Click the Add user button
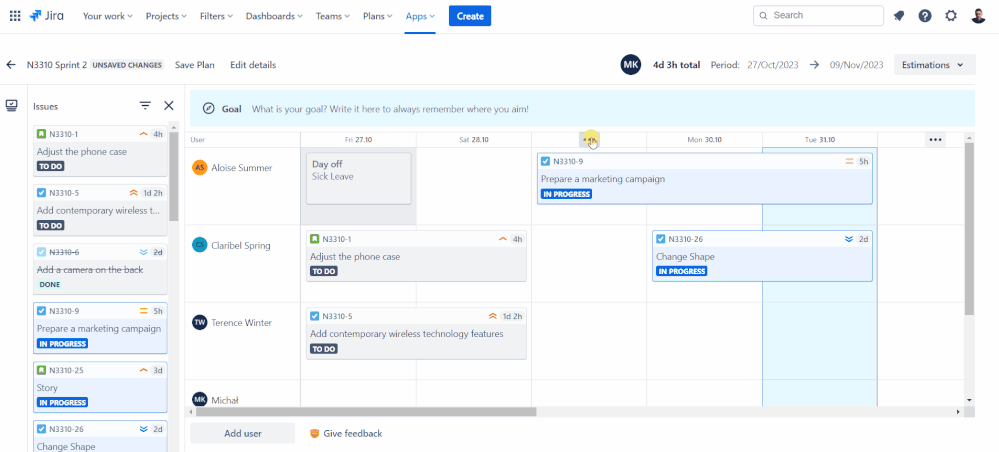Screen dimensions: 999x452 pos(243,434)
